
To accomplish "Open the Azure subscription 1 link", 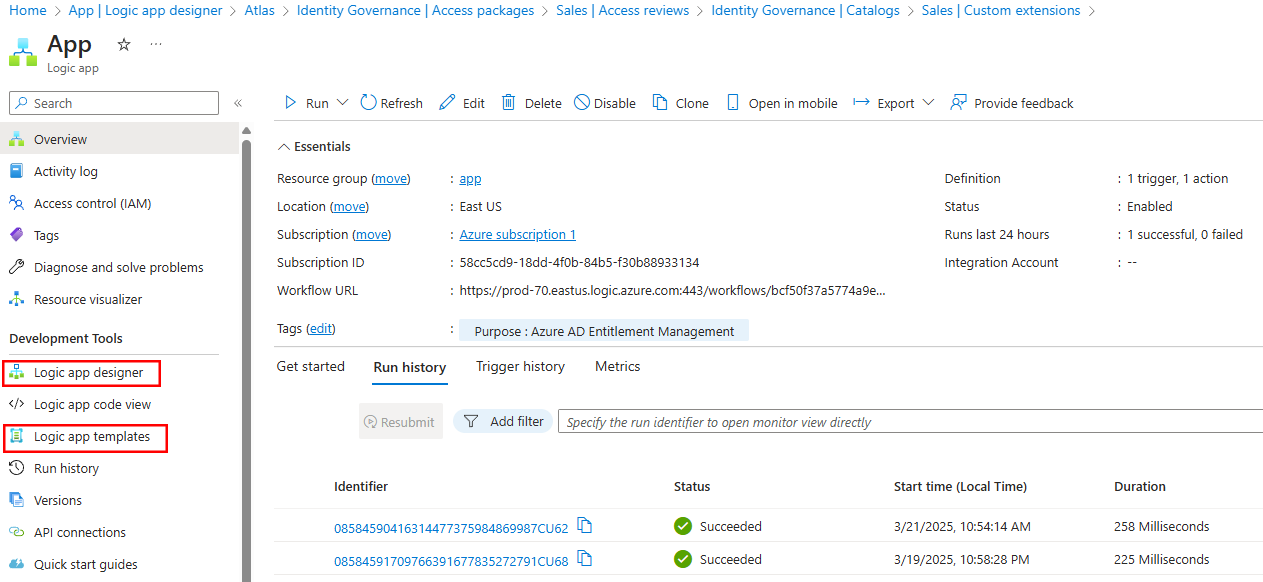I will [x=518, y=235].
